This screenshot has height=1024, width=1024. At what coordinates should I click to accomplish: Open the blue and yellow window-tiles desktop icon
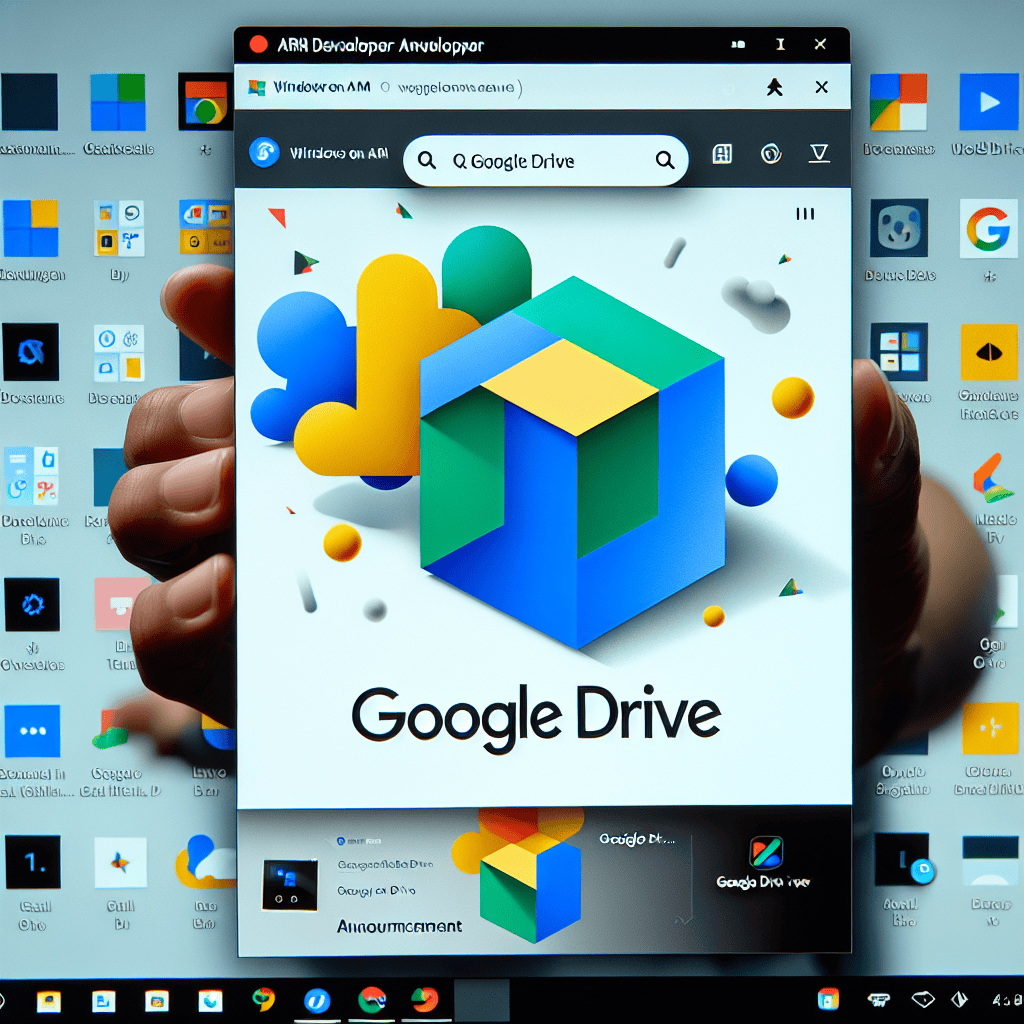(30, 228)
